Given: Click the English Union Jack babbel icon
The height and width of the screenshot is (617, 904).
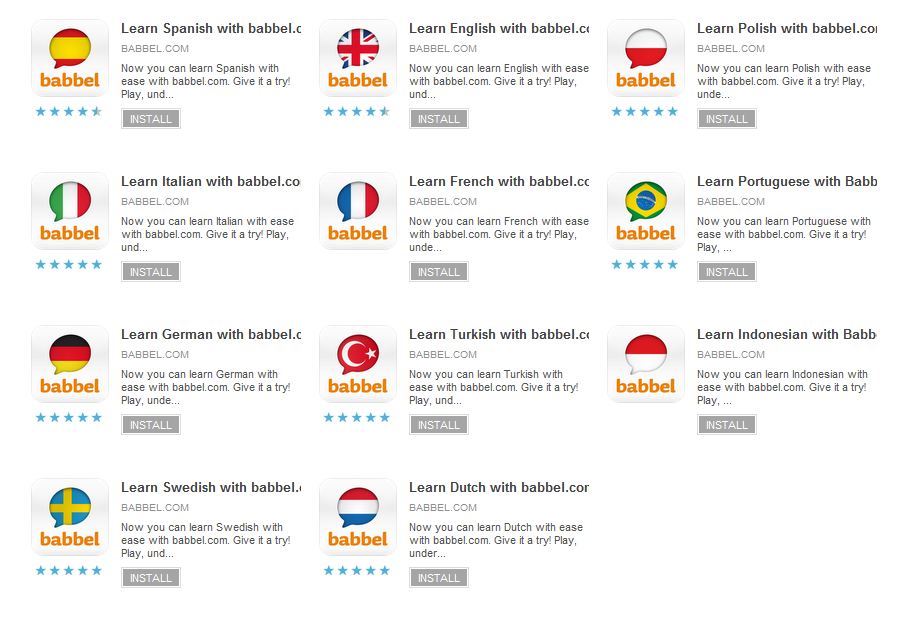Looking at the screenshot, I should coord(357,58).
